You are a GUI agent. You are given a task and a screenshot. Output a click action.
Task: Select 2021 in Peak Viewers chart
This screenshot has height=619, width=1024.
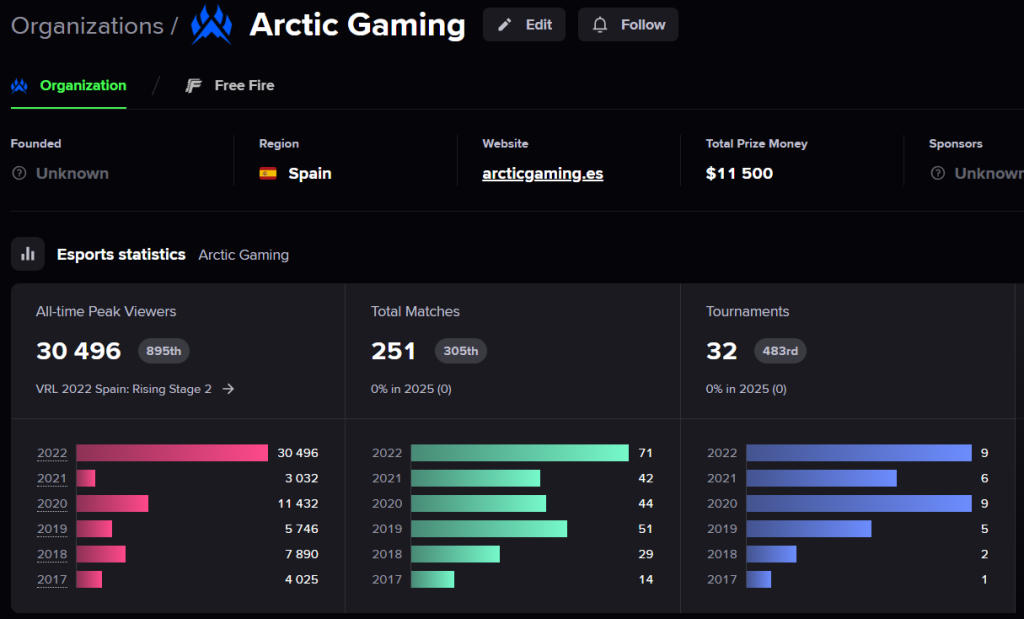[52, 478]
